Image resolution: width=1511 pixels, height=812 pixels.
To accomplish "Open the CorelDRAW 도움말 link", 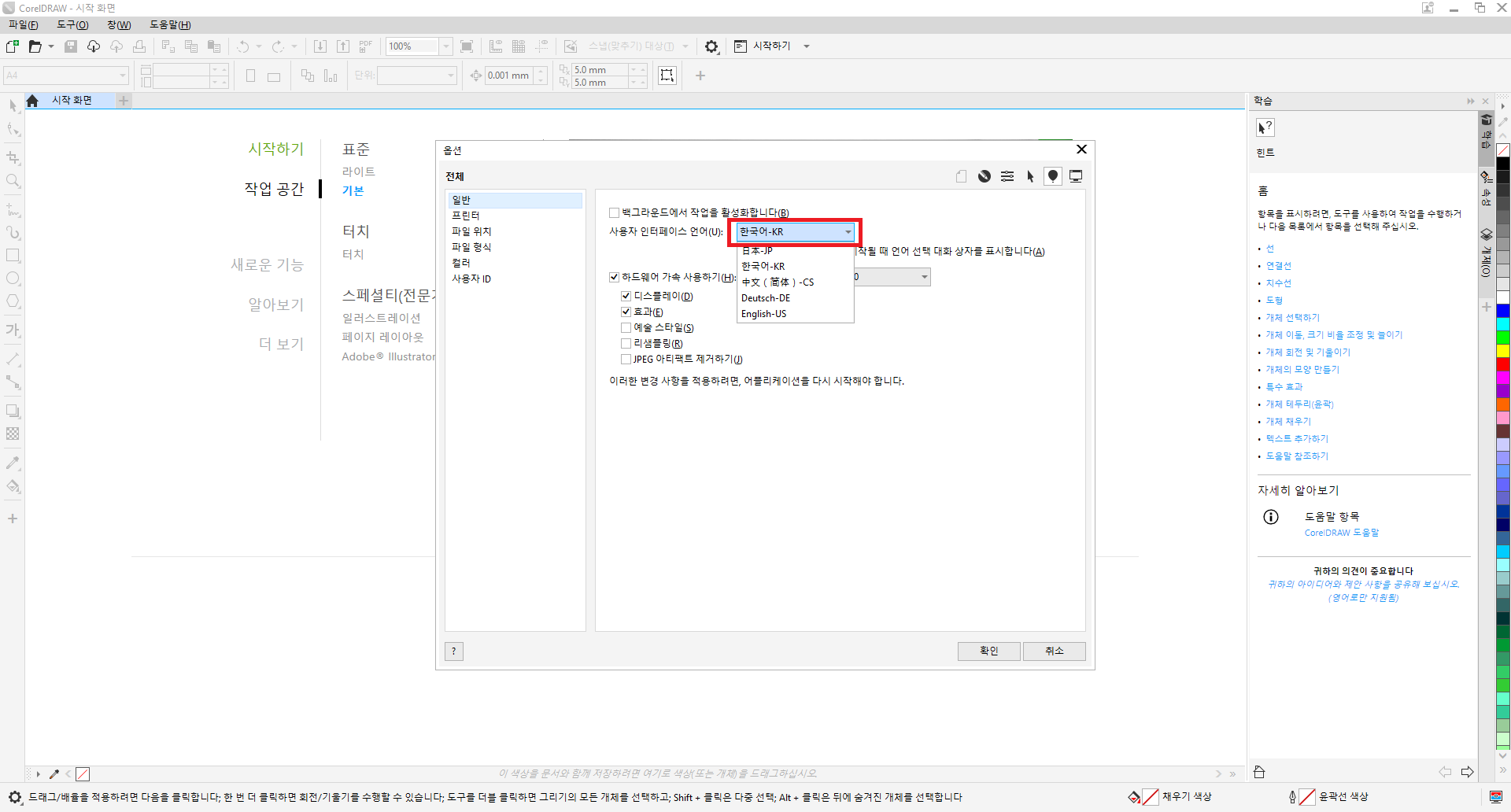I will [x=1342, y=533].
